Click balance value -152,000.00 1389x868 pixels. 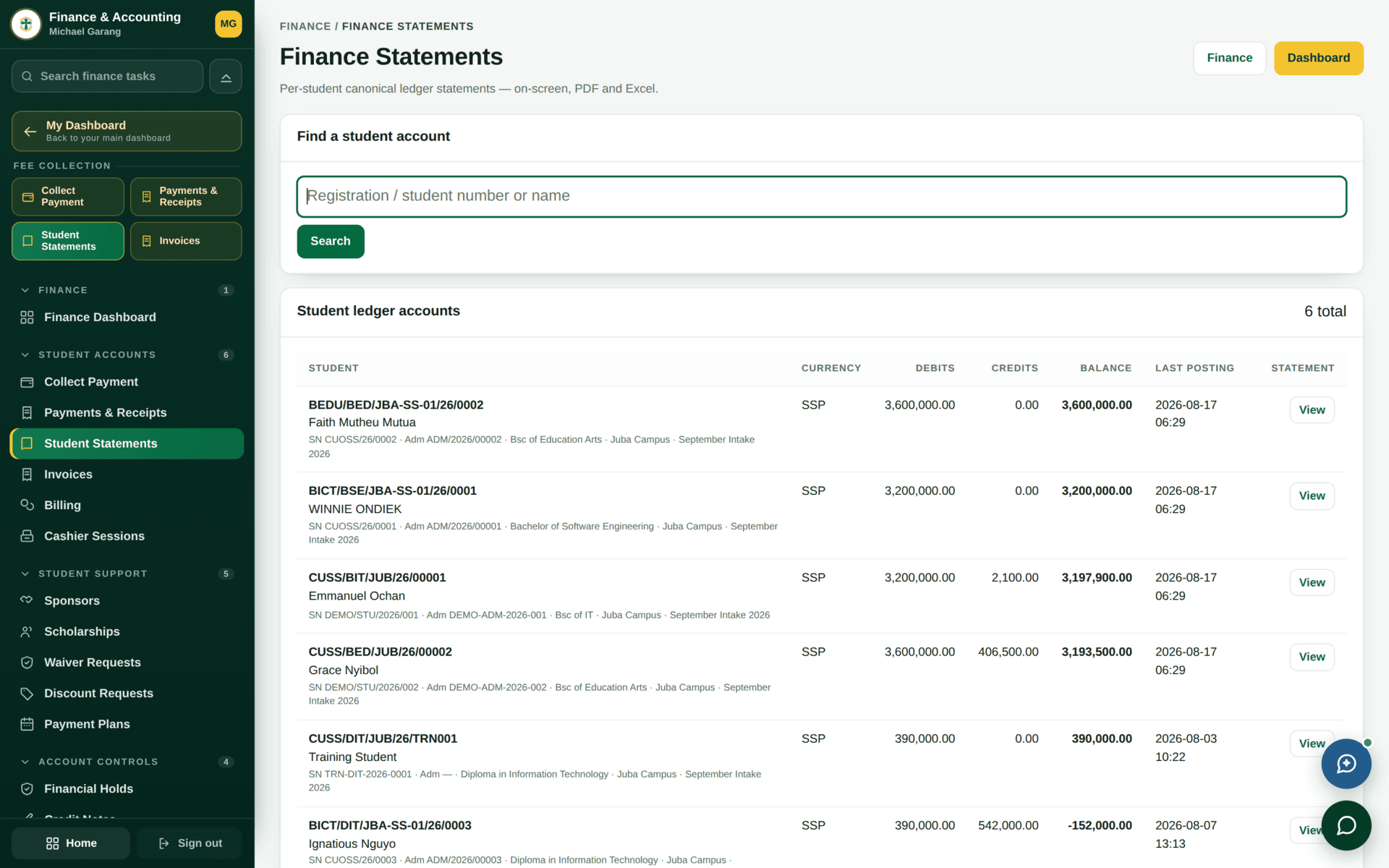pyautogui.click(x=1100, y=825)
